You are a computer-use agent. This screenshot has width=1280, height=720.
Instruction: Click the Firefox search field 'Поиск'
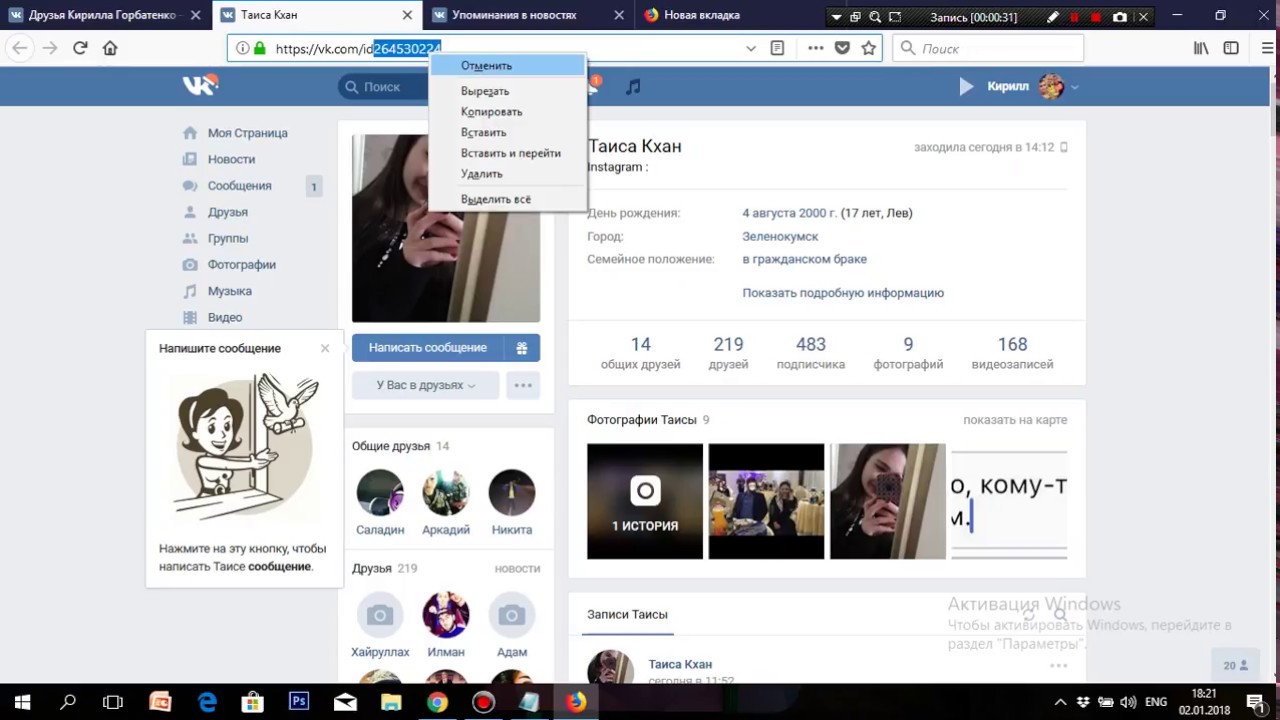point(988,48)
